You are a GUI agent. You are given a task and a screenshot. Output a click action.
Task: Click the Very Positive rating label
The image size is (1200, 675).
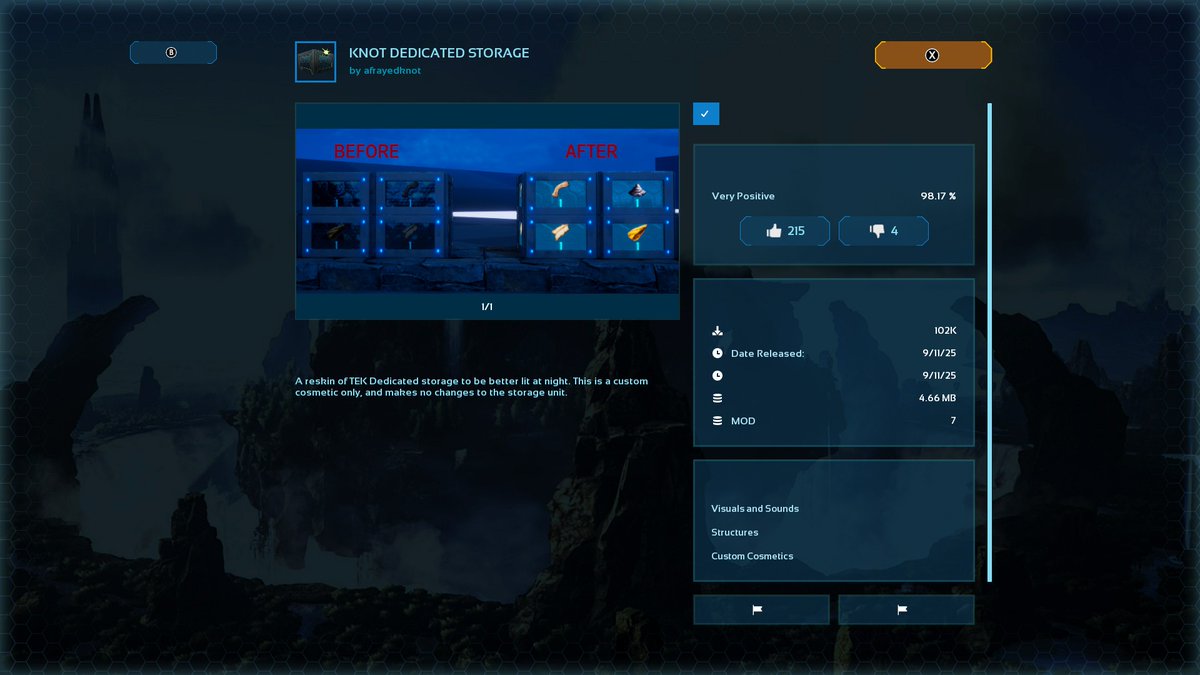tap(743, 196)
